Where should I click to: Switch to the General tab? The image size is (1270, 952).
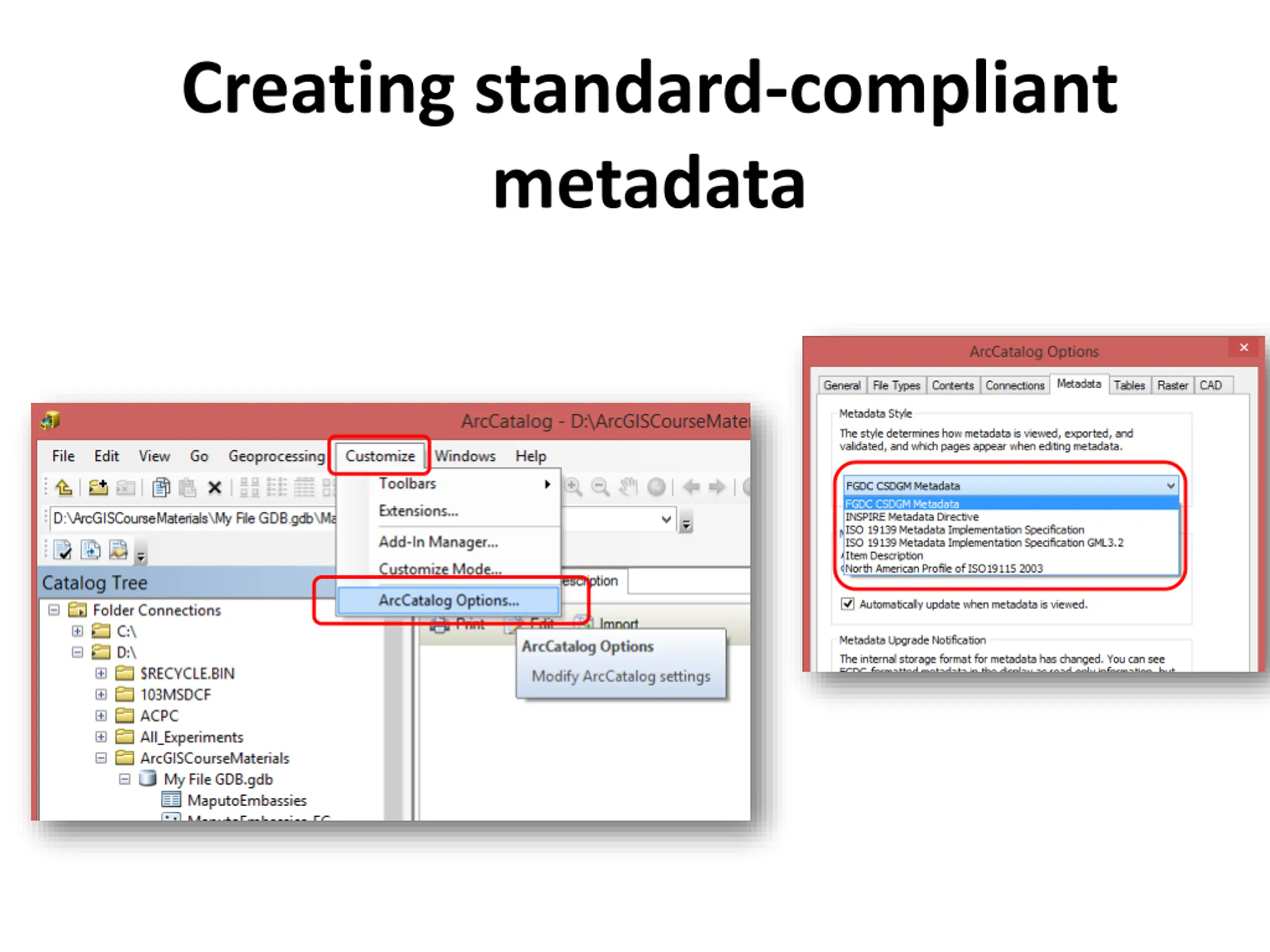842,385
